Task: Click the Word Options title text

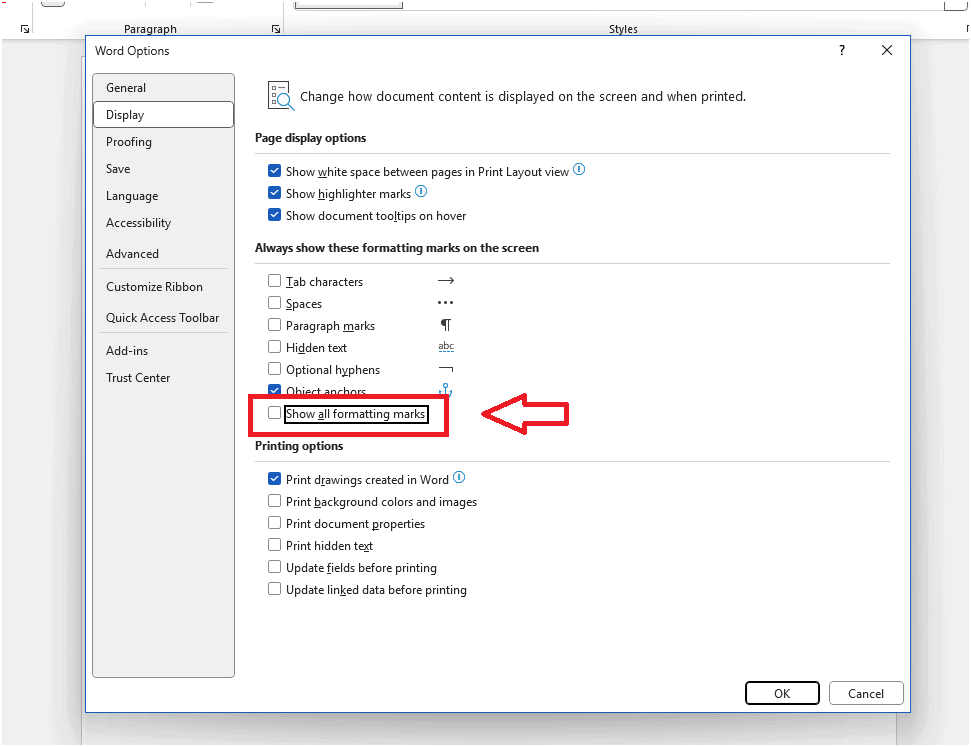Action: click(x=132, y=51)
